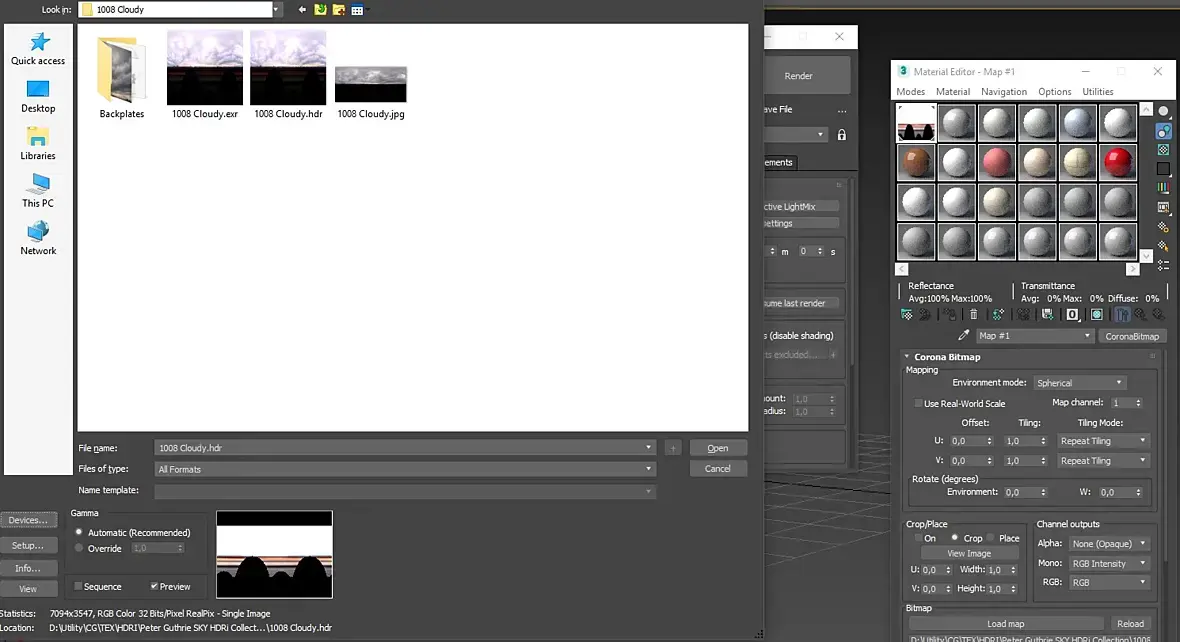
Task: Click Go Forward to Sibling icon
Action: tap(1160, 315)
